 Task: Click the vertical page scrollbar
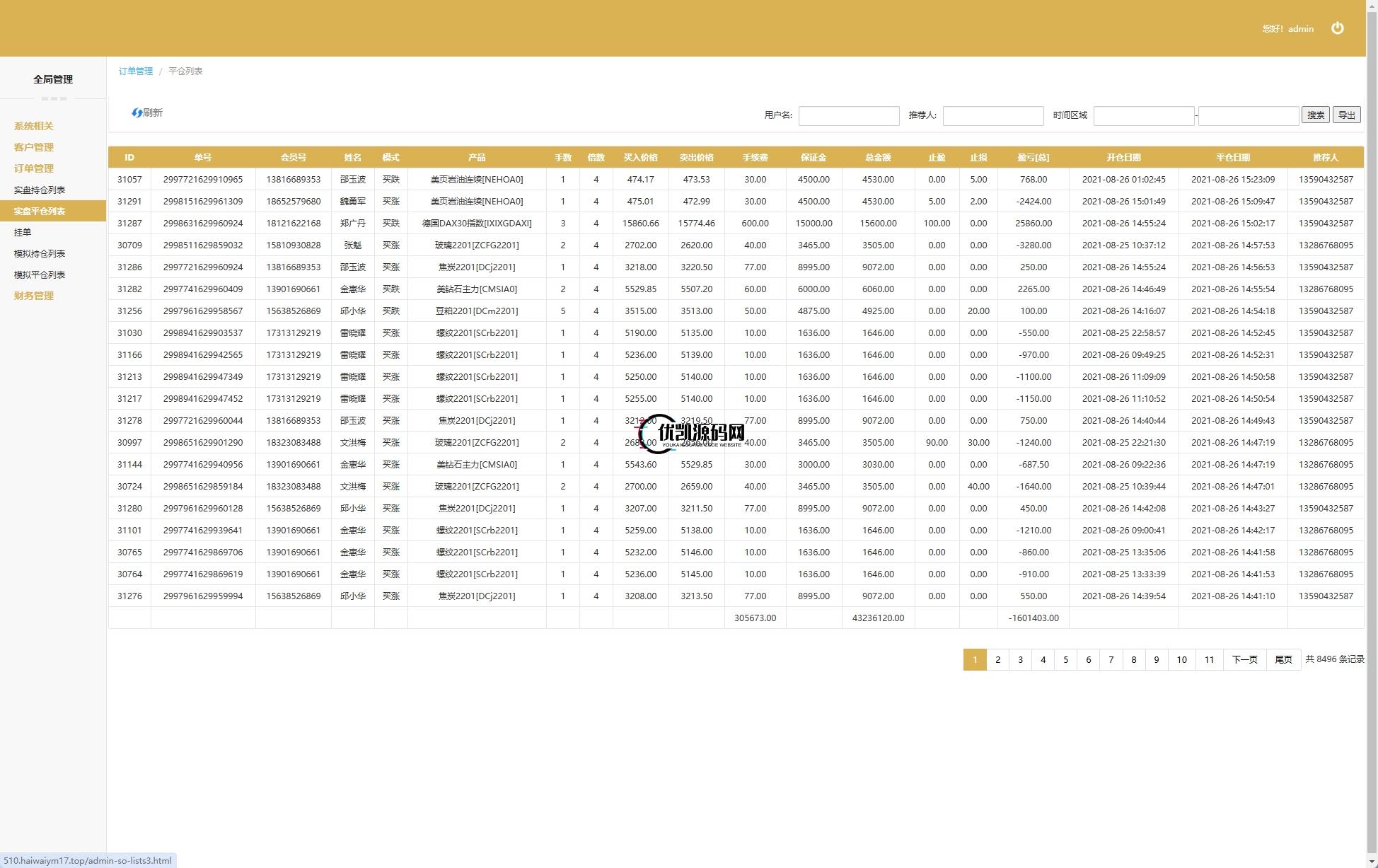pyautogui.click(x=1372, y=424)
